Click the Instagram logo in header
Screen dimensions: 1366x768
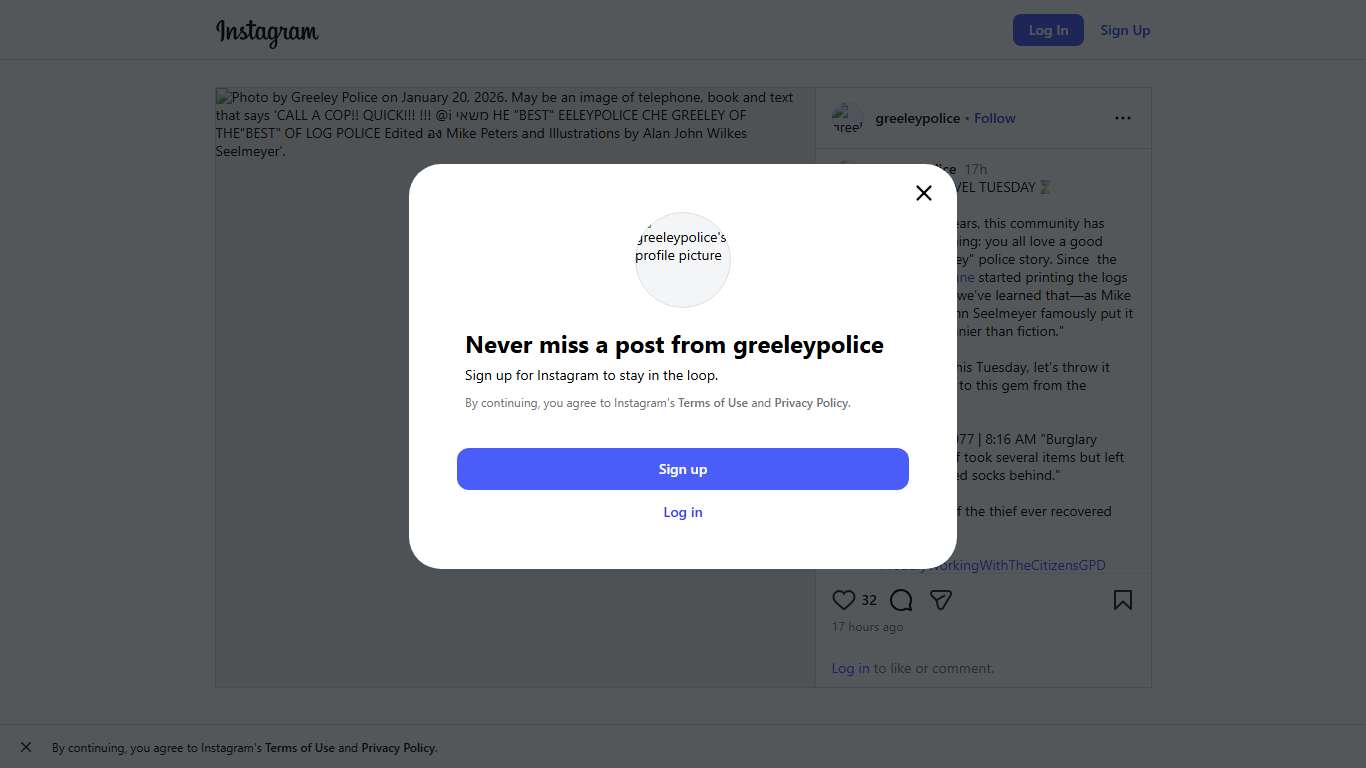(x=267, y=32)
